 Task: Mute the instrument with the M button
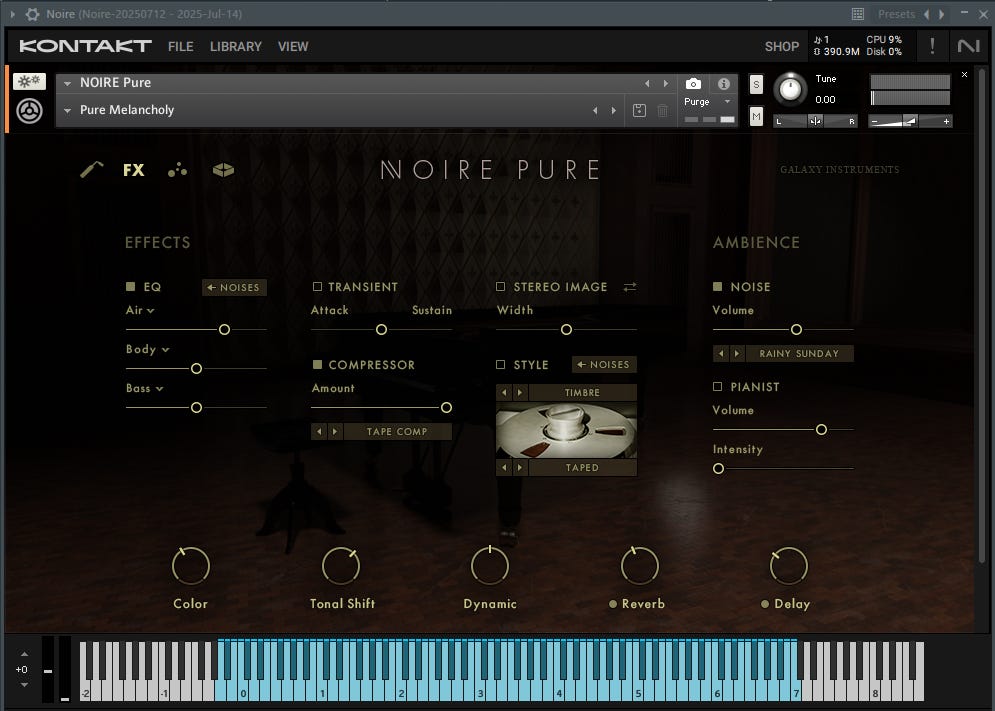(756, 116)
